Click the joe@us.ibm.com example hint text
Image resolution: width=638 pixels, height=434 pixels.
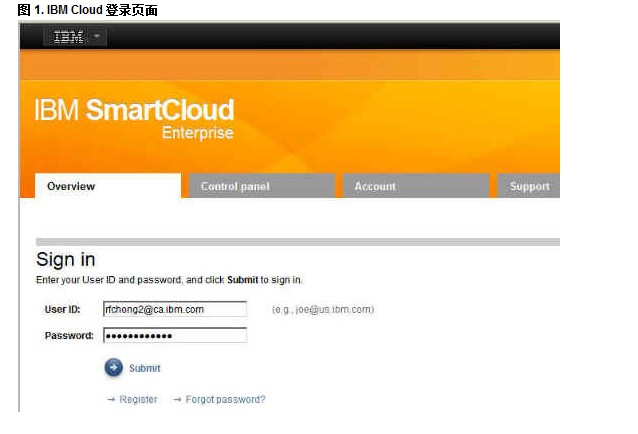(323, 310)
